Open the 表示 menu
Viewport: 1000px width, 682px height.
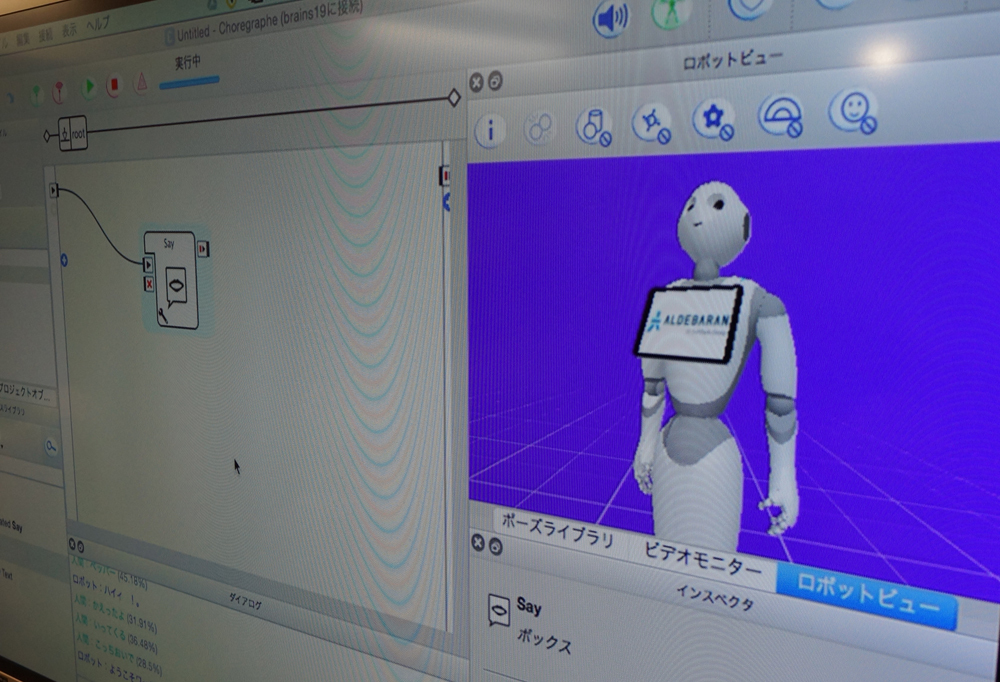[x=71, y=29]
